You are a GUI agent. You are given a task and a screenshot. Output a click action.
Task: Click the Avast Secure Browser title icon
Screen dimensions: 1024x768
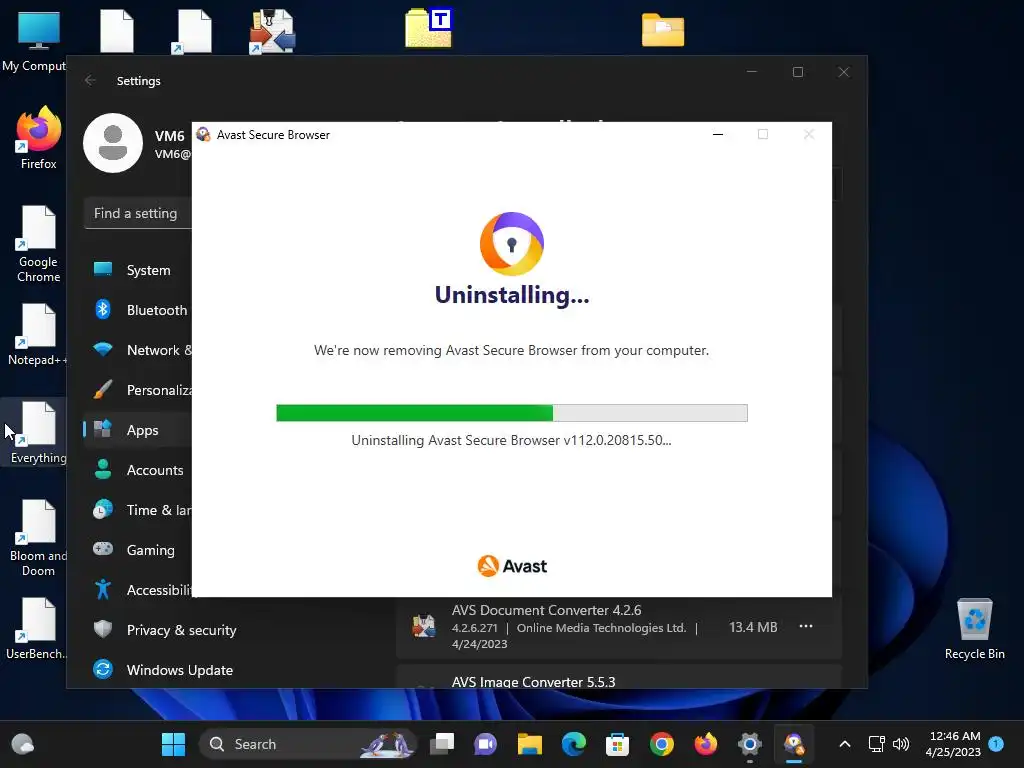tap(203, 135)
